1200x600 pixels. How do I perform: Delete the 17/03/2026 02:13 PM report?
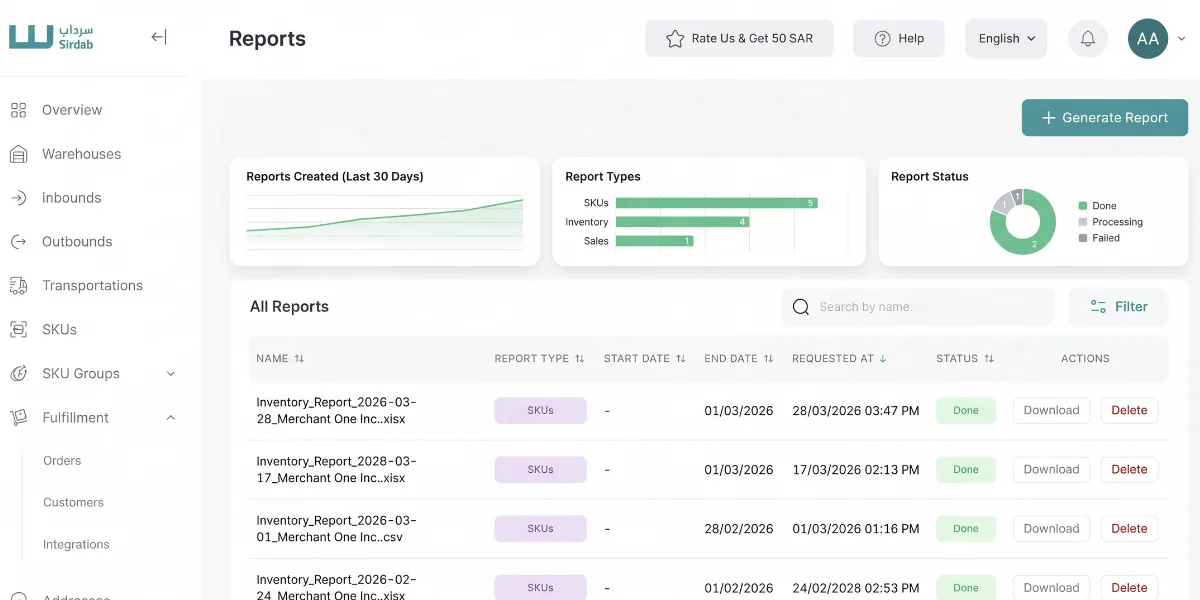point(1129,470)
